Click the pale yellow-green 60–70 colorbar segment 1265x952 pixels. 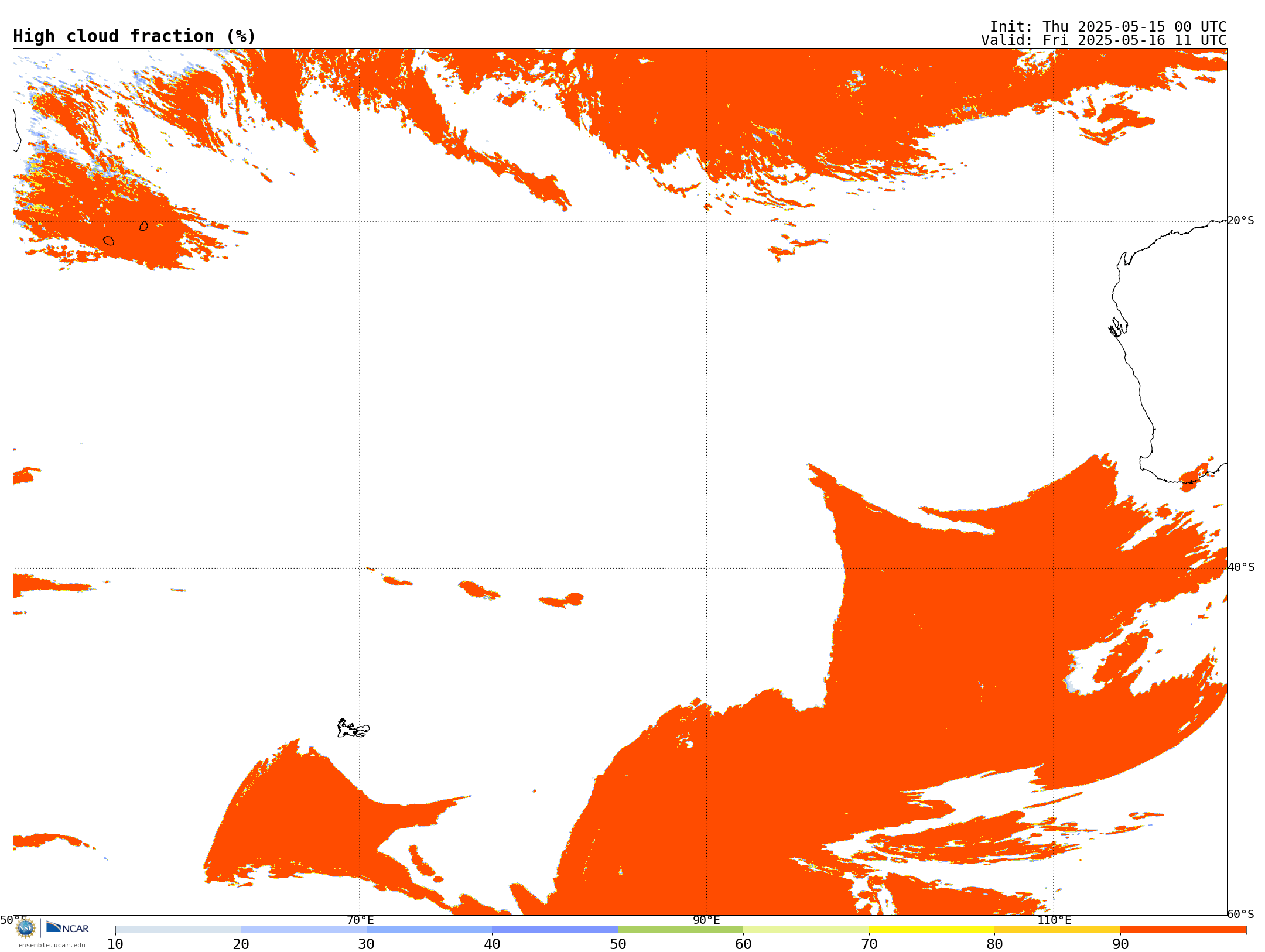[x=806, y=930]
